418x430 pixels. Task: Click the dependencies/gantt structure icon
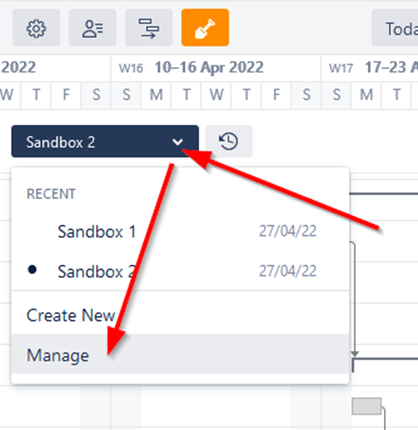149,28
